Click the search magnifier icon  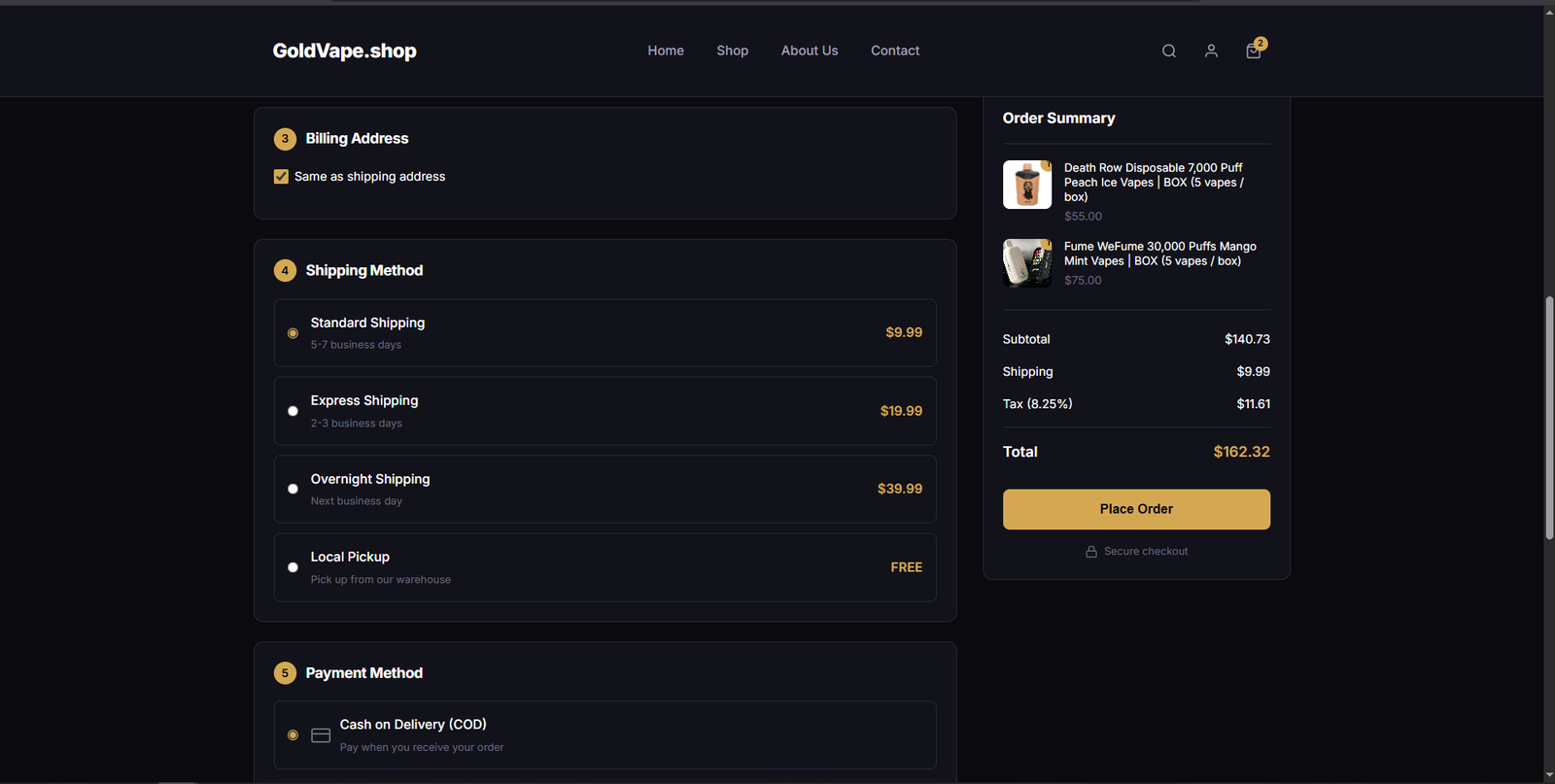click(1169, 51)
